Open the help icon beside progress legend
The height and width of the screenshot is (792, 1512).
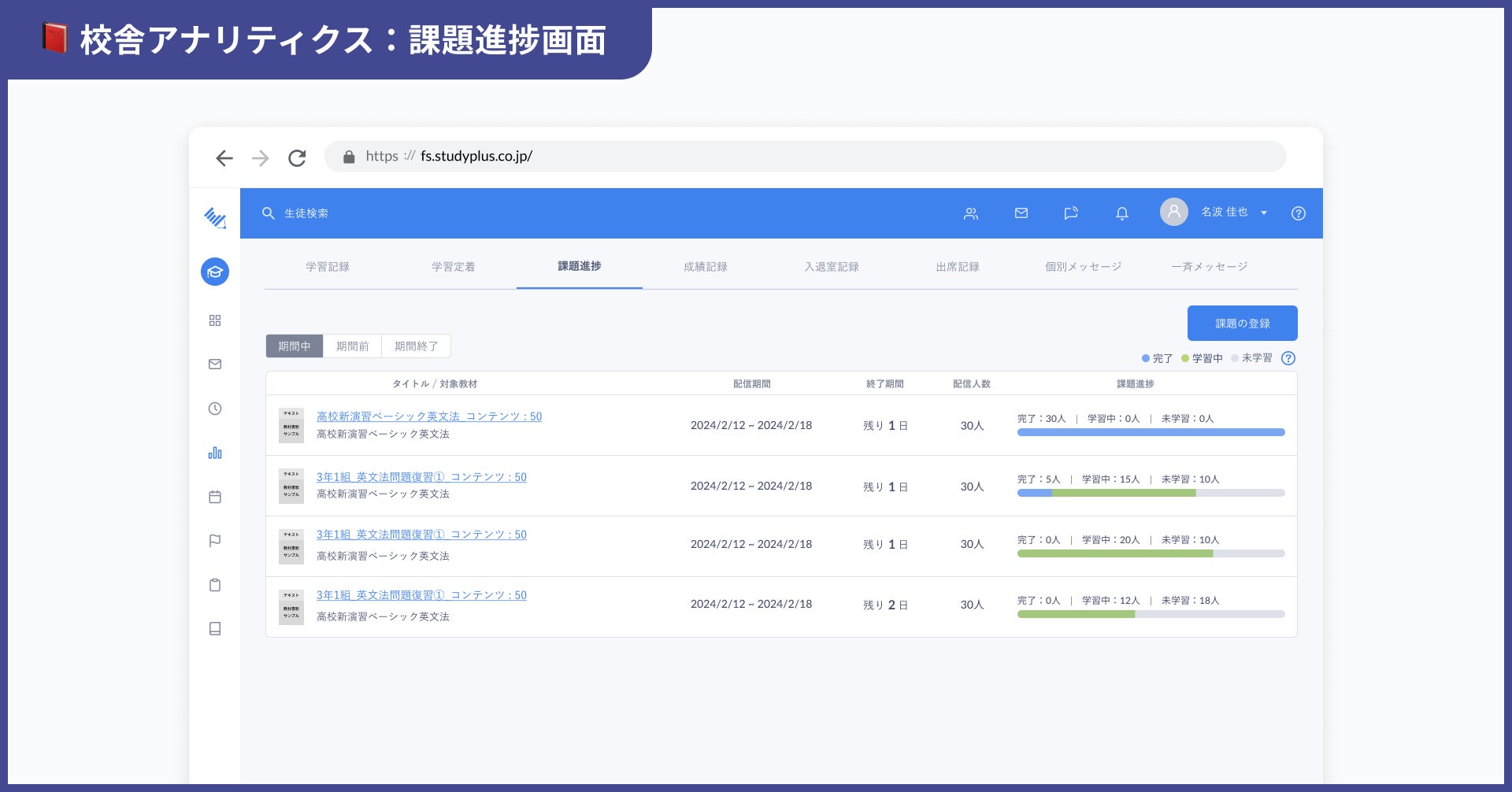click(1288, 358)
